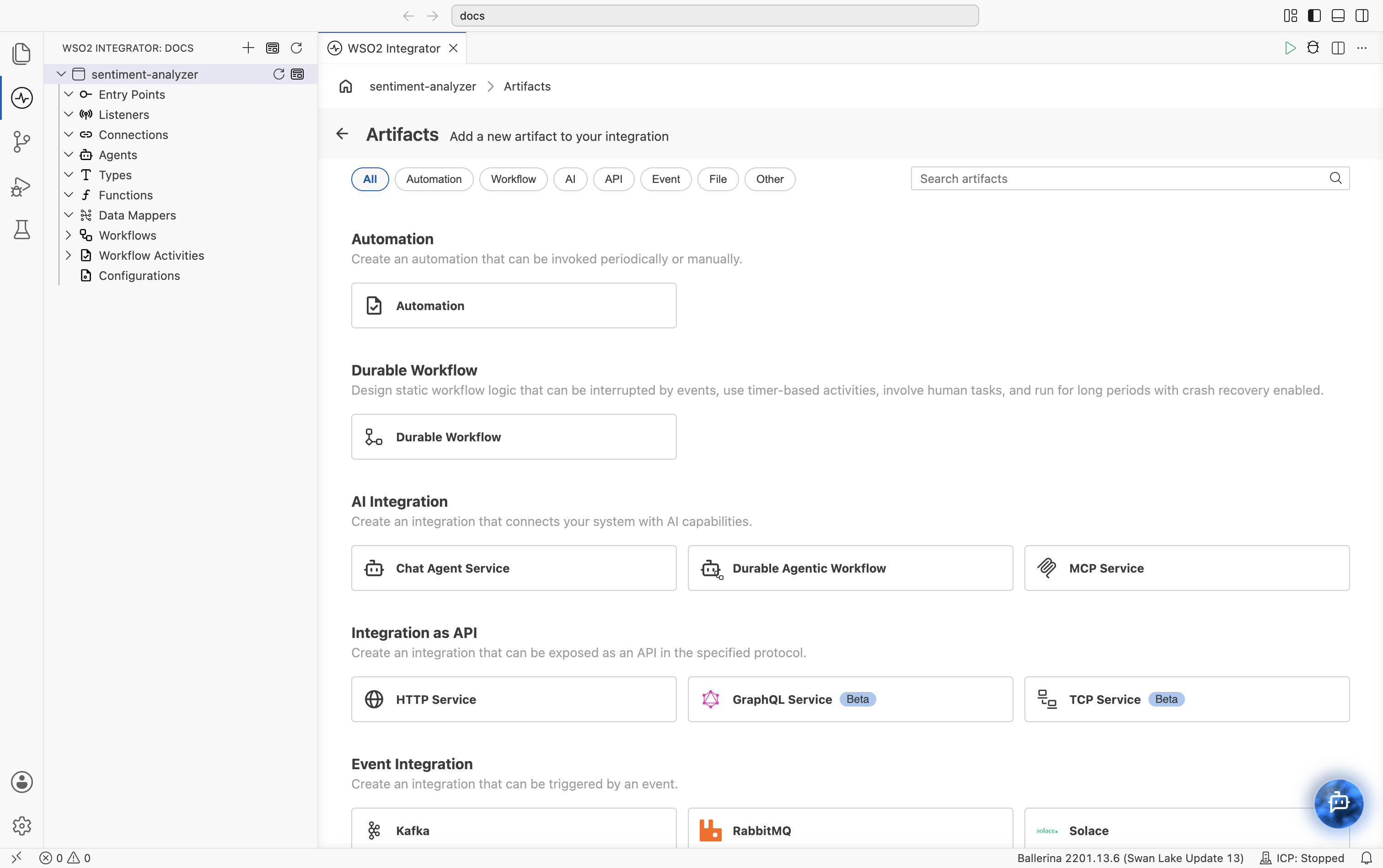The image size is (1383, 868).
Task: Open Configurations in the project tree
Action: coord(139,276)
